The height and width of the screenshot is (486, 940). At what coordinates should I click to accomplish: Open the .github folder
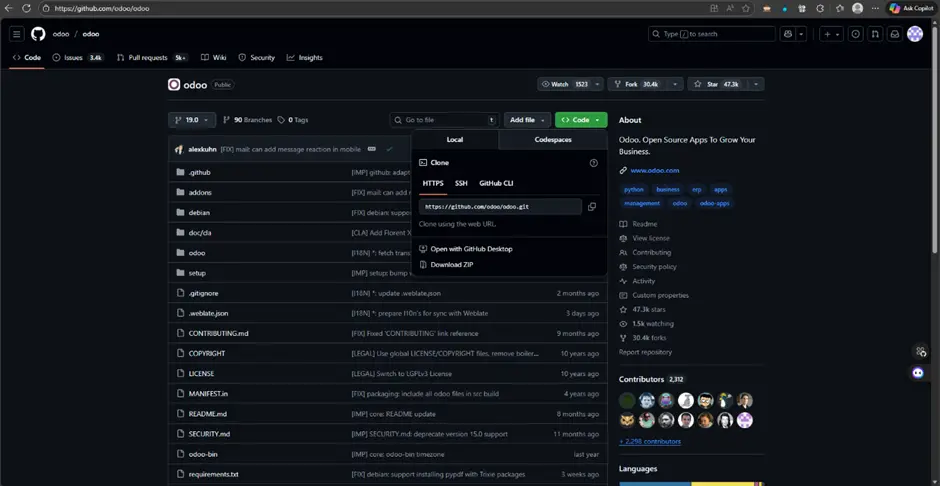200,173
